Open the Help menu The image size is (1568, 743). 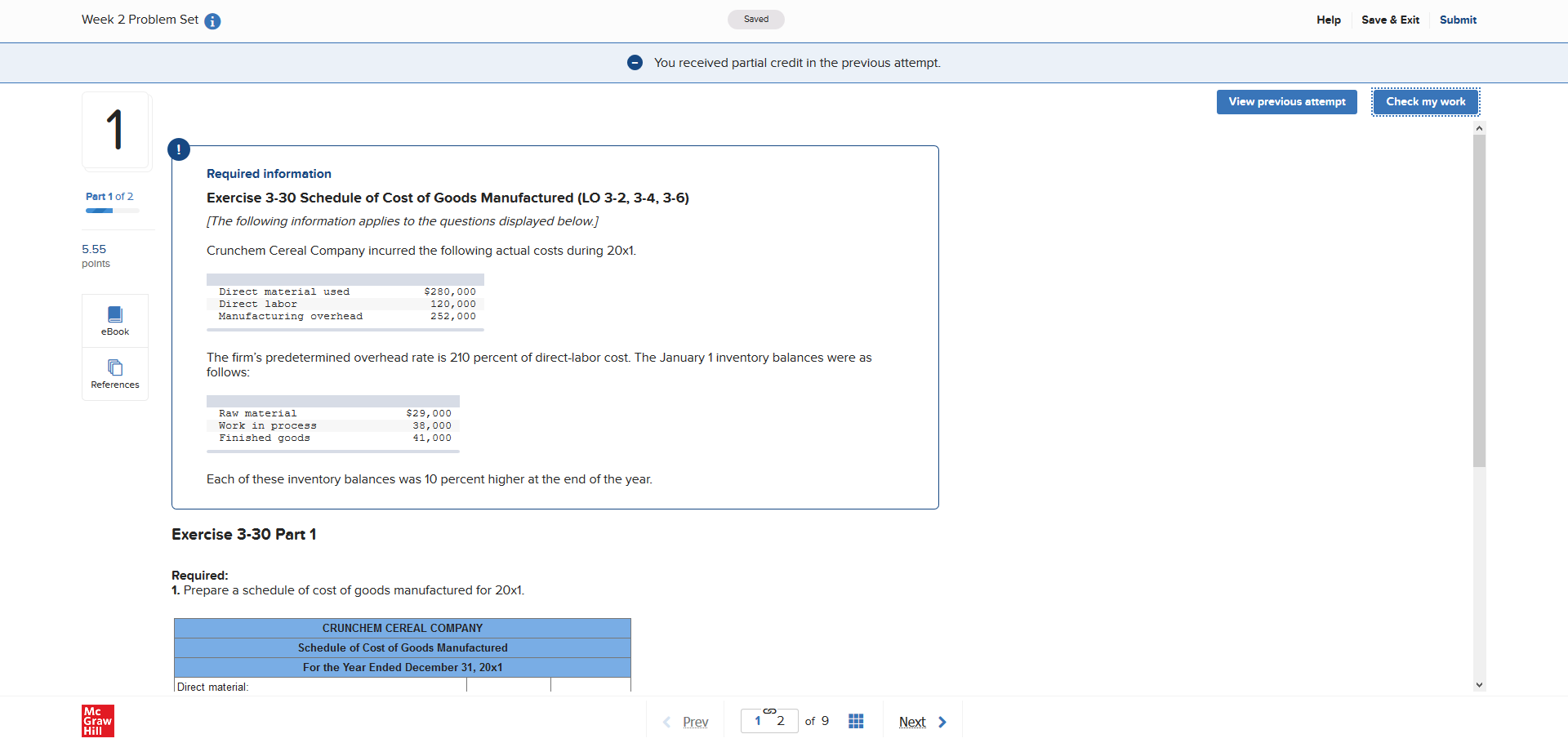pos(1329,20)
